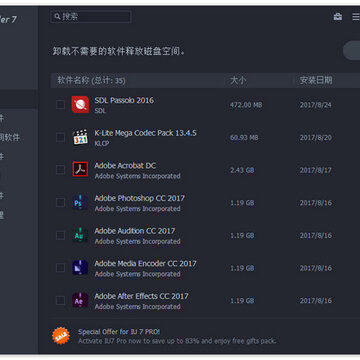The image size is (360, 360).
Task: Open the Special Offer for IU 7 PRO link
Action: click(x=119, y=332)
